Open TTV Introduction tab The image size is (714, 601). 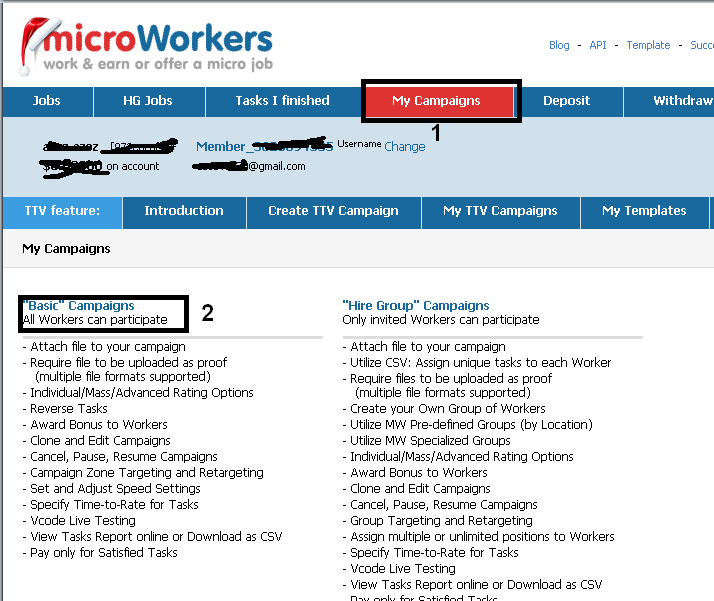point(184,211)
